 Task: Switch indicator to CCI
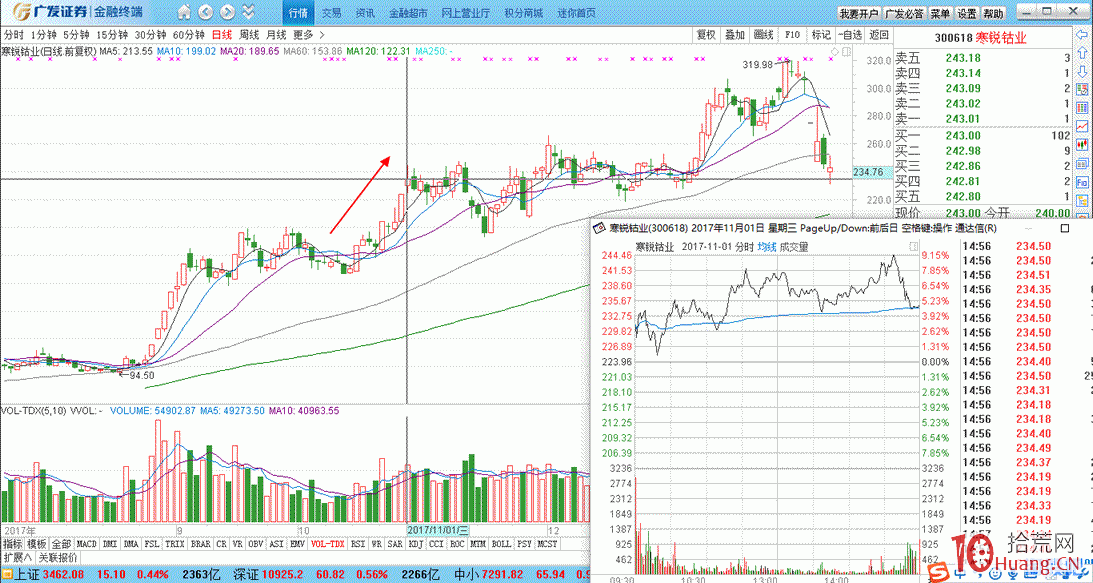(437, 544)
